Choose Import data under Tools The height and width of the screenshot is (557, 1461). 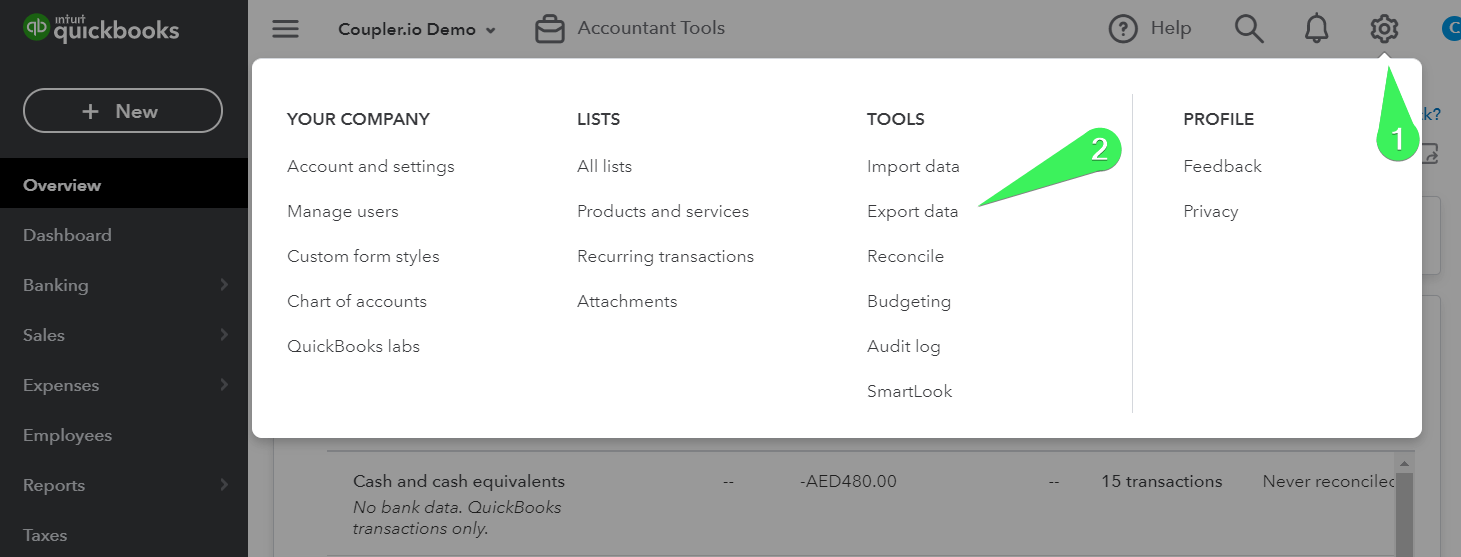913,166
